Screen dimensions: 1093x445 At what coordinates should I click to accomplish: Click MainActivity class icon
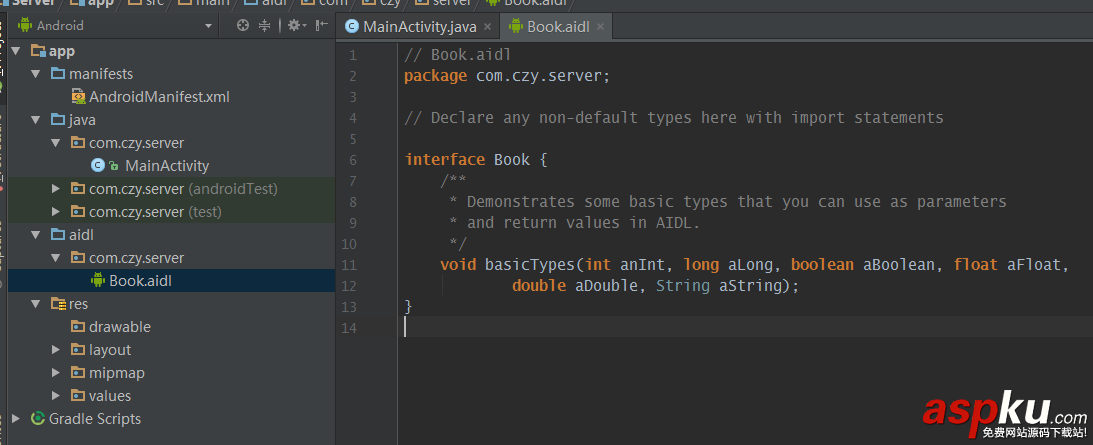[x=98, y=166]
